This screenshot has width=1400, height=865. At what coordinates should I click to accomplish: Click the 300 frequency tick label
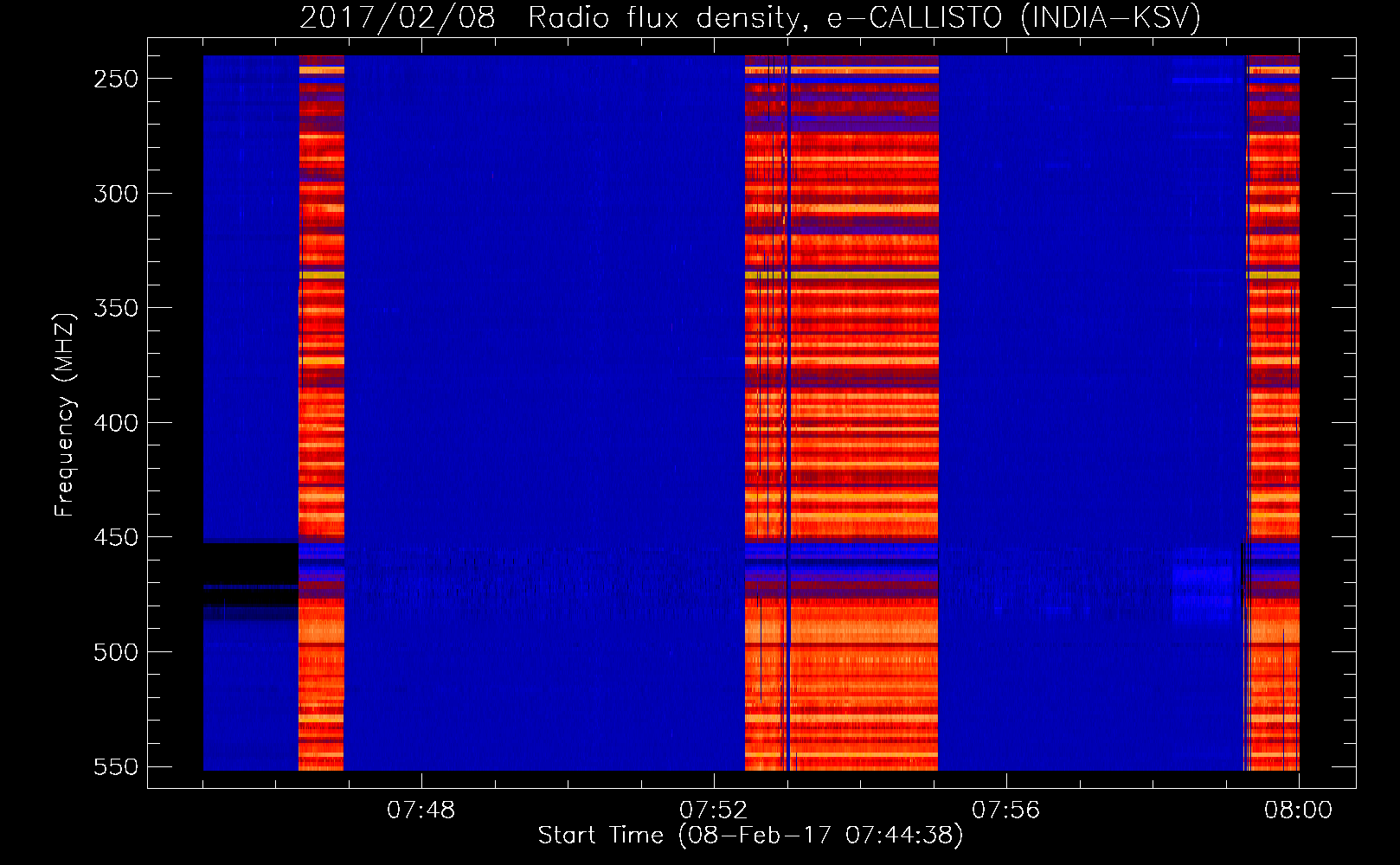(x=116, y=194)
